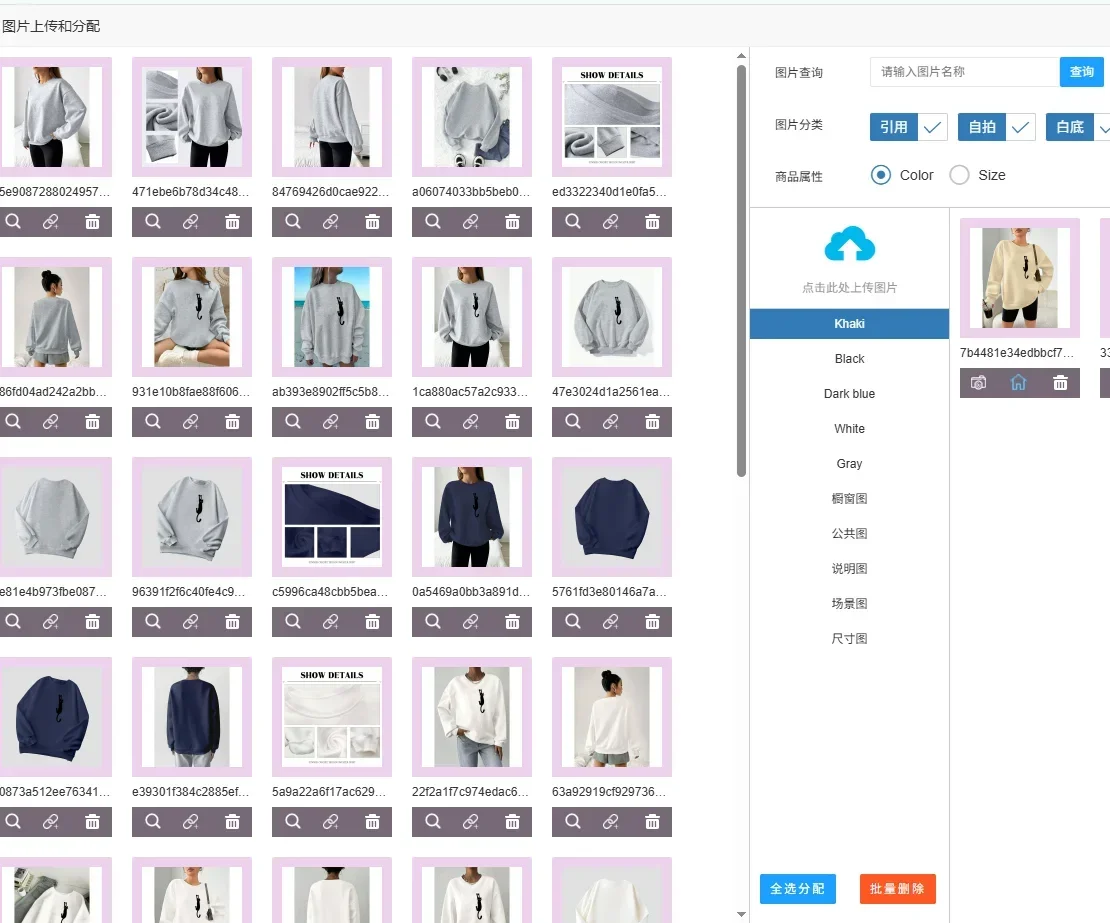Viewport: 1110px width, 923px height.
Task: Select the Color attribute radio button
Action: pos(881,175)
